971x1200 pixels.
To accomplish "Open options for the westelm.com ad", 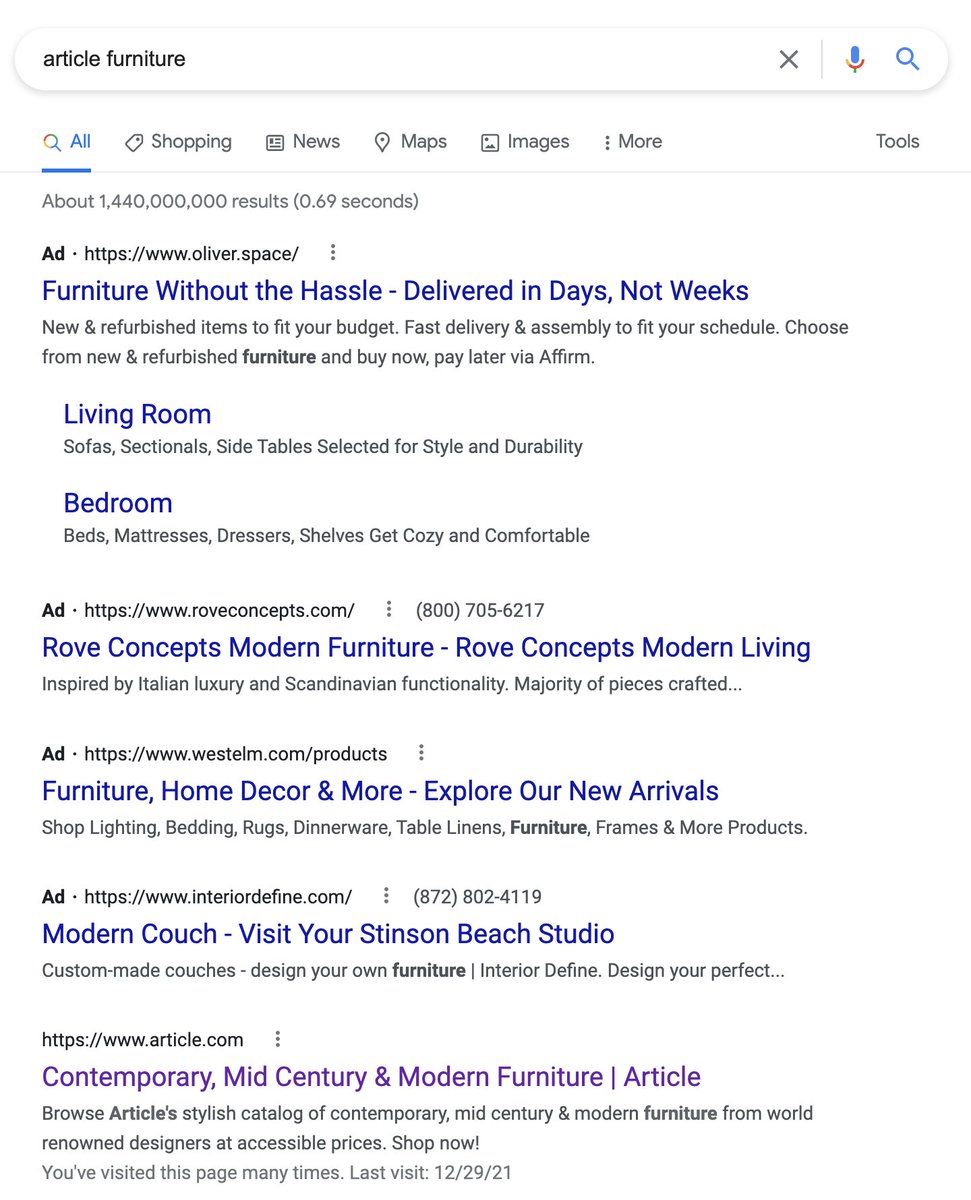I will click(x=421, y=753).
